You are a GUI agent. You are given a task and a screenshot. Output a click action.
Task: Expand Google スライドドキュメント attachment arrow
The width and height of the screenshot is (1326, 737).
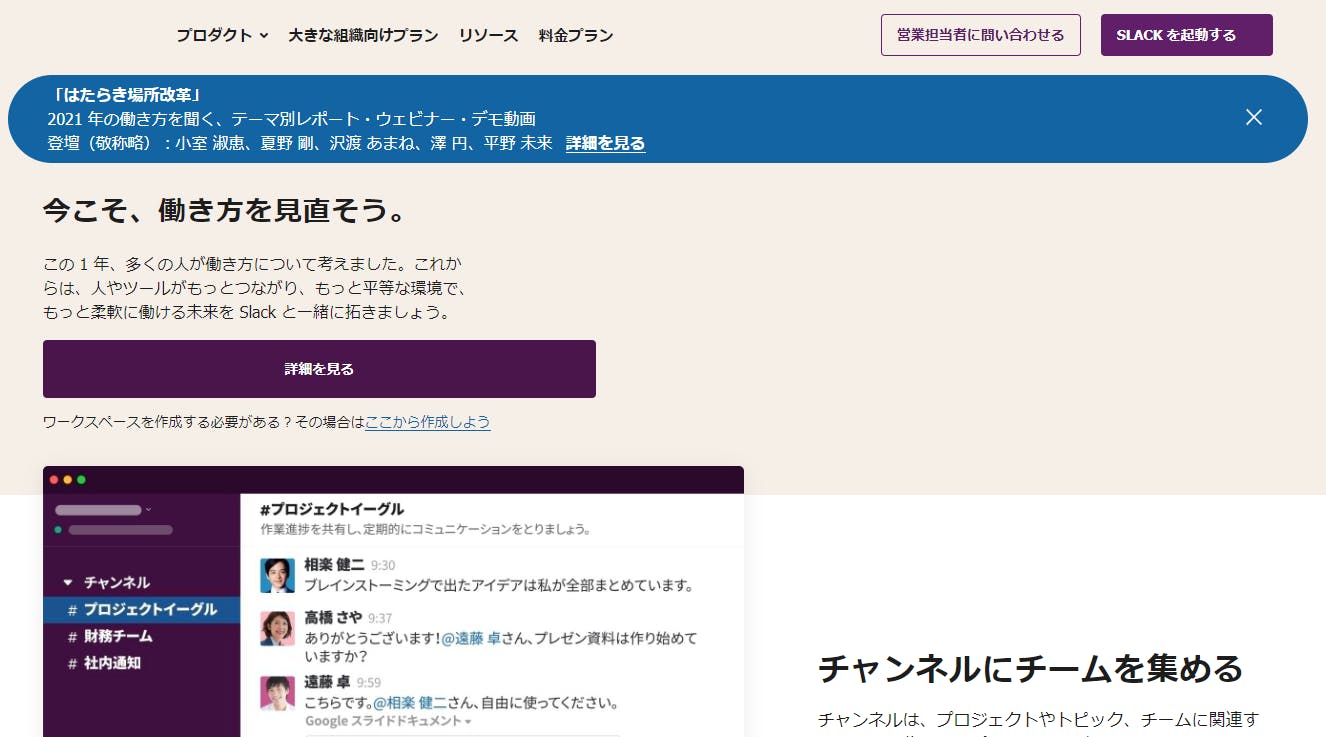(468, 721)
